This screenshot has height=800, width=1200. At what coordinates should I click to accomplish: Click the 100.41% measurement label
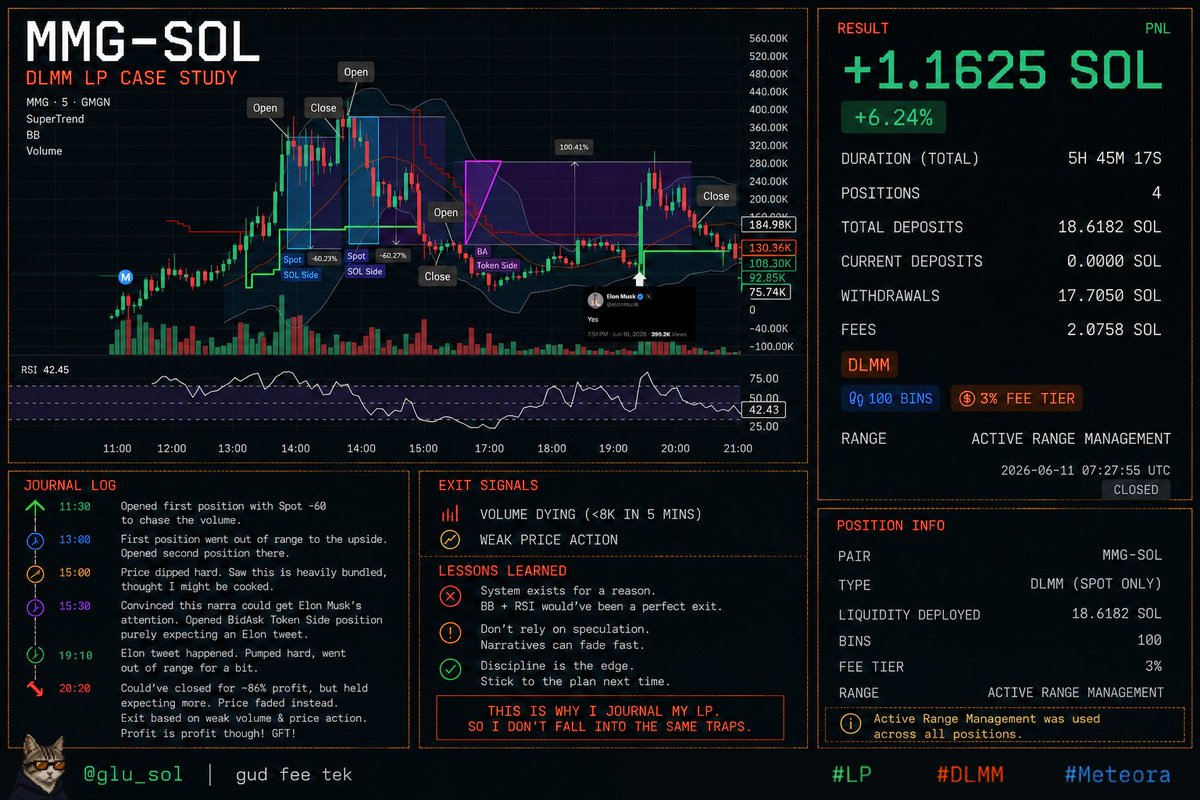574,147
